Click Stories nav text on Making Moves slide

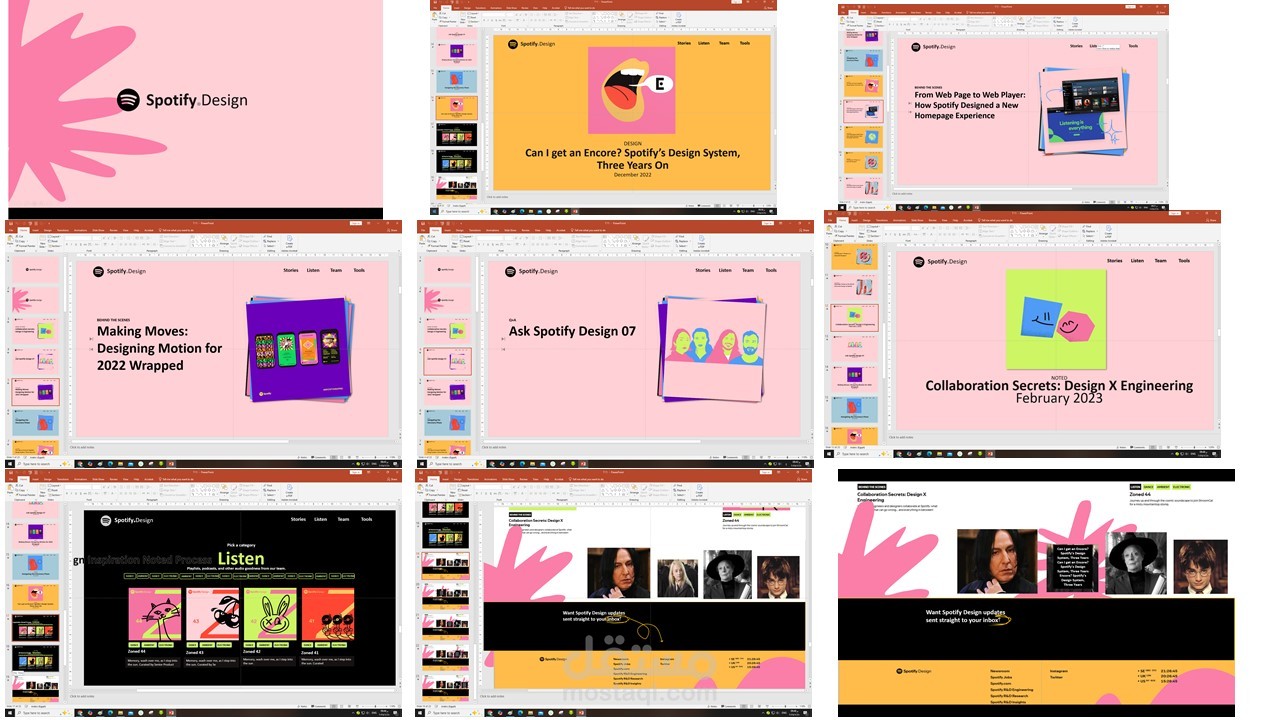[290, 270]
